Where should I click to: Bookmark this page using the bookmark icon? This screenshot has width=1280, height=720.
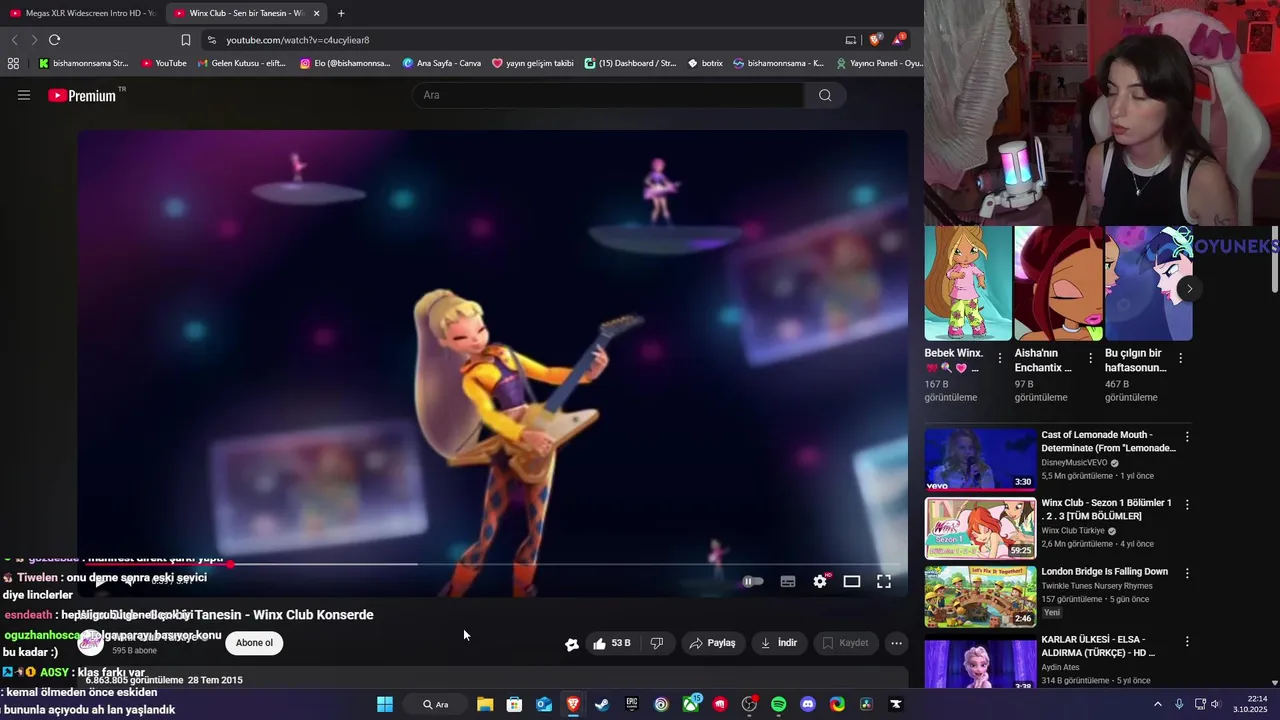pos(186,40)
